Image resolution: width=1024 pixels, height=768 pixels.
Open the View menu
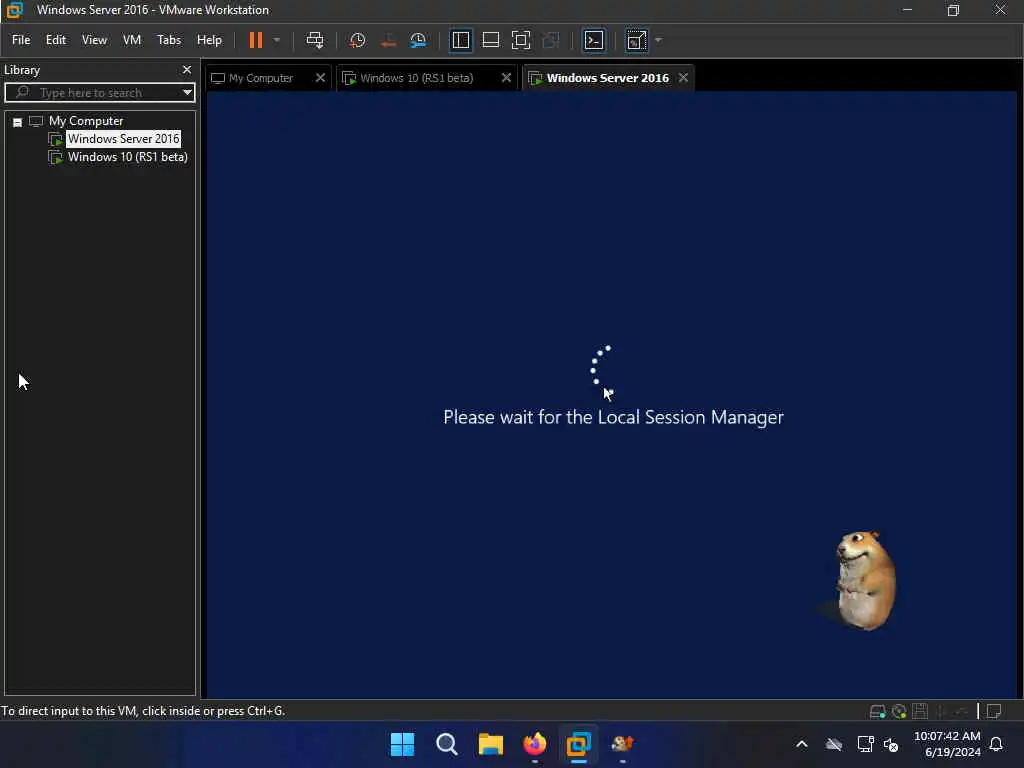[x=94, y=40]
